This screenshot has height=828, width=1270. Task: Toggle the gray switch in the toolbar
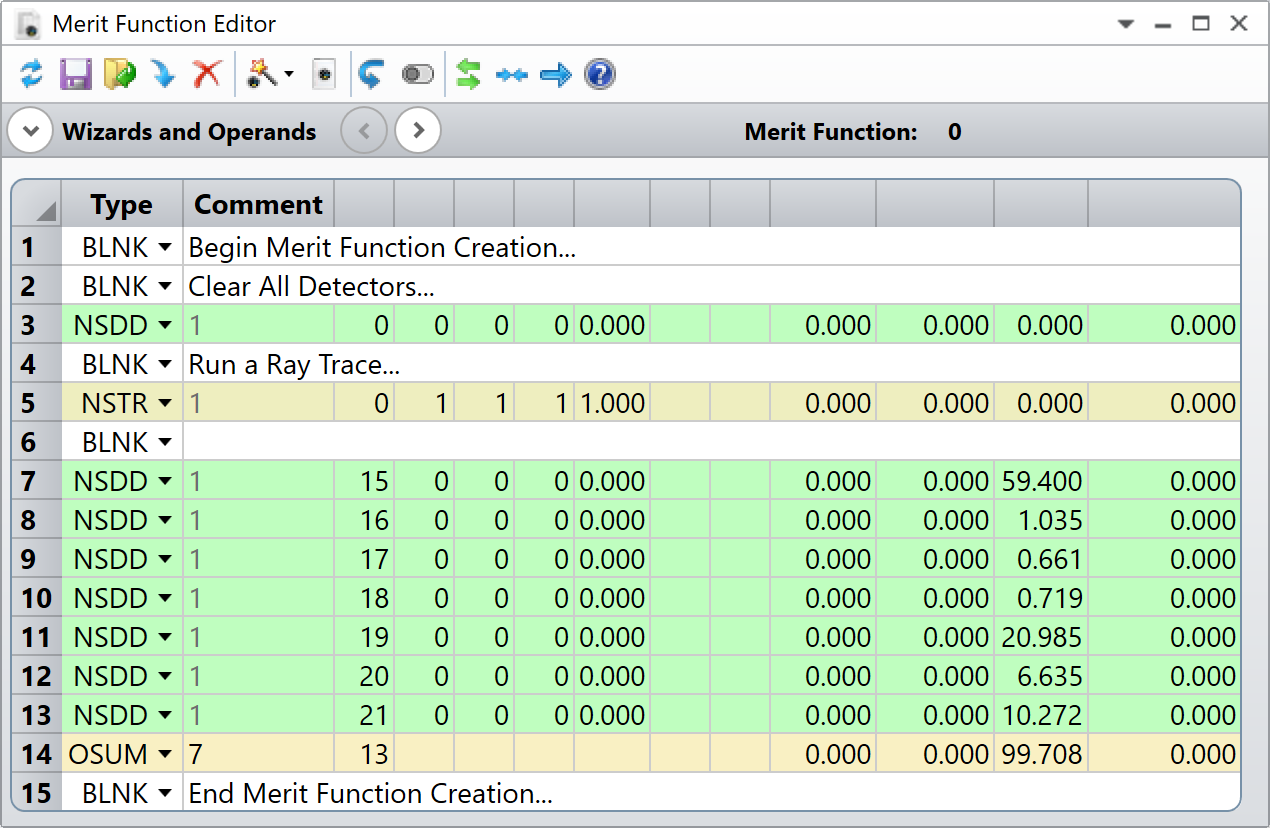tap(418, 75)
